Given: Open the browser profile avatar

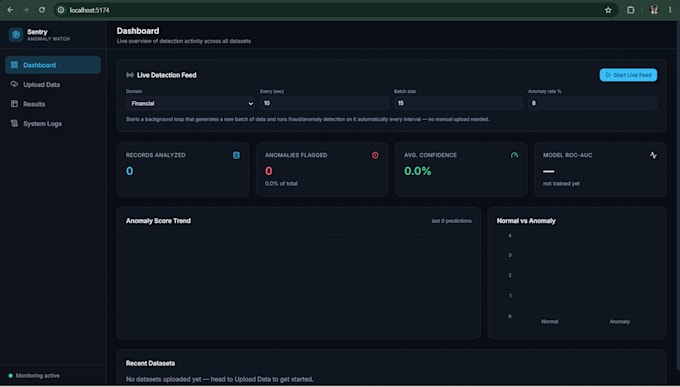Looking at the screenshot, I should coord(654,10).
